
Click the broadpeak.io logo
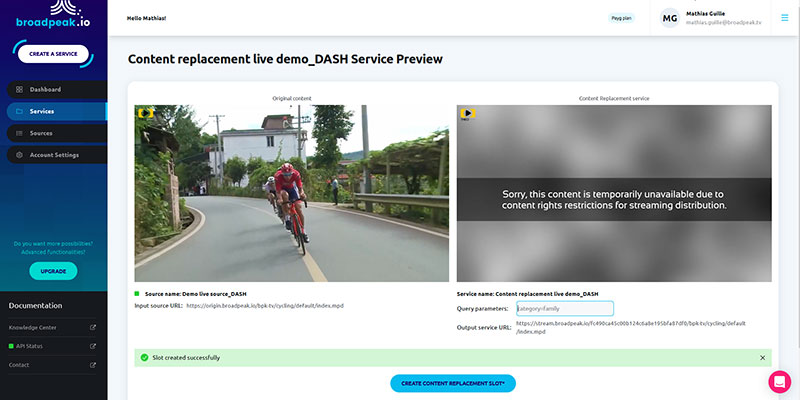53,17
